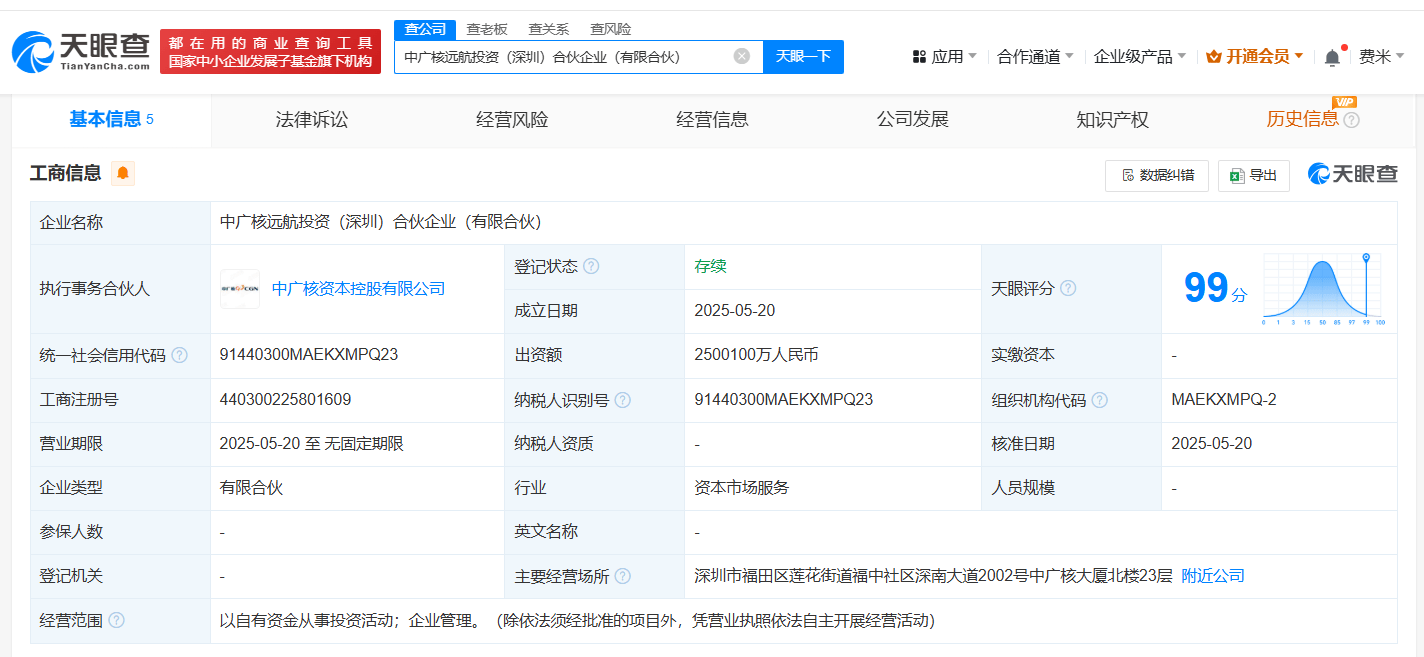Select the 查公司 search tab
Screen dimensions: 1424x657
click(425, 29)
